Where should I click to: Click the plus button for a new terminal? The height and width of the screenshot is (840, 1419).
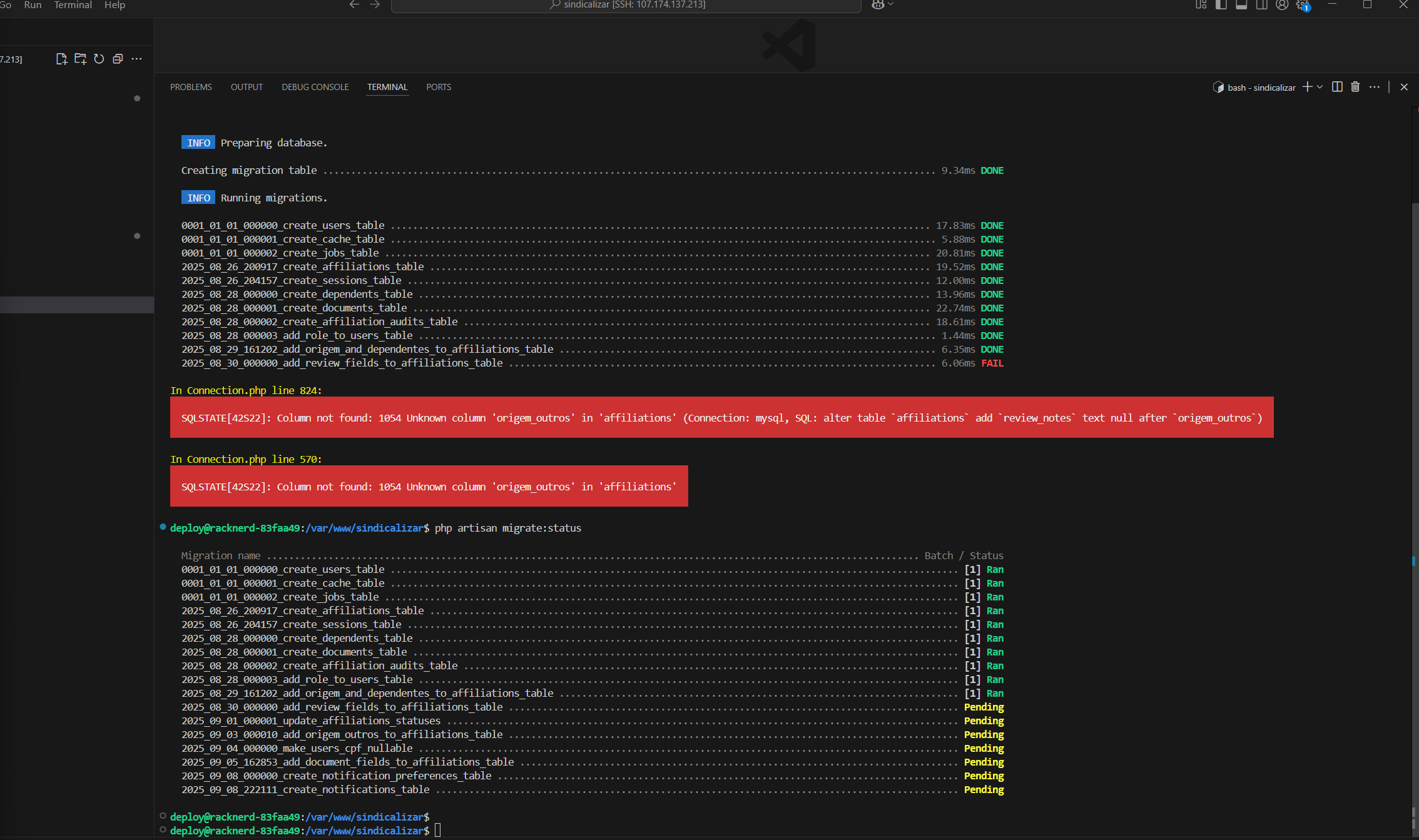tap(1307, 87)
